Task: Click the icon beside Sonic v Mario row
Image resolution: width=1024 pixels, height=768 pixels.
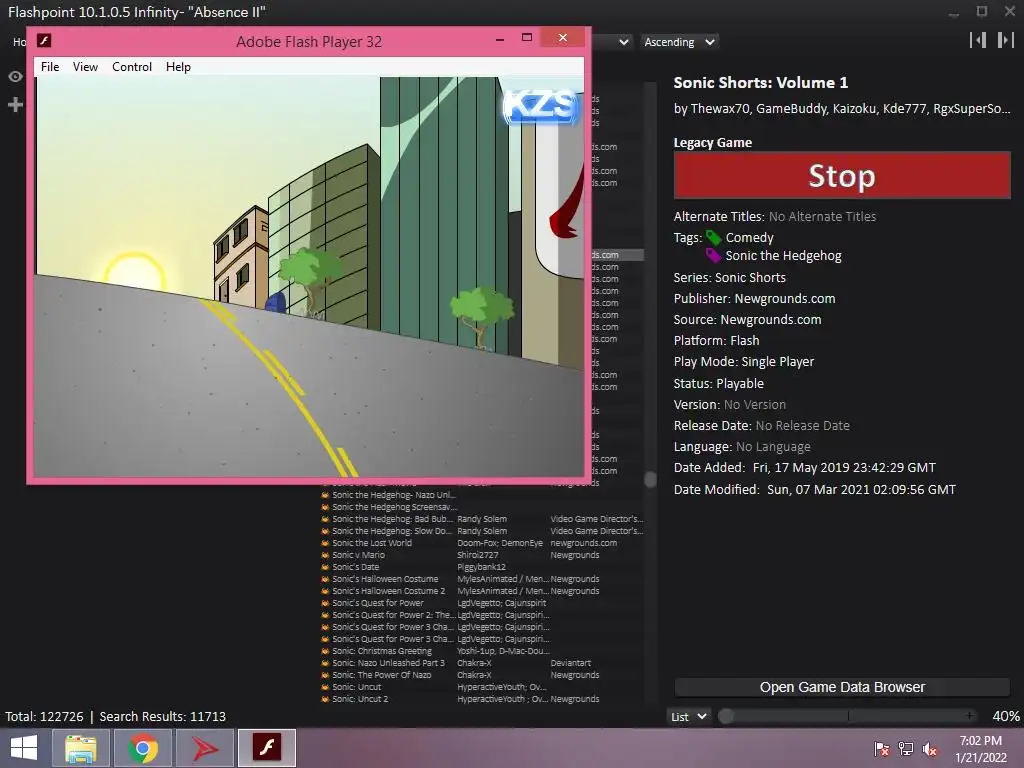Action: point(325,555)
